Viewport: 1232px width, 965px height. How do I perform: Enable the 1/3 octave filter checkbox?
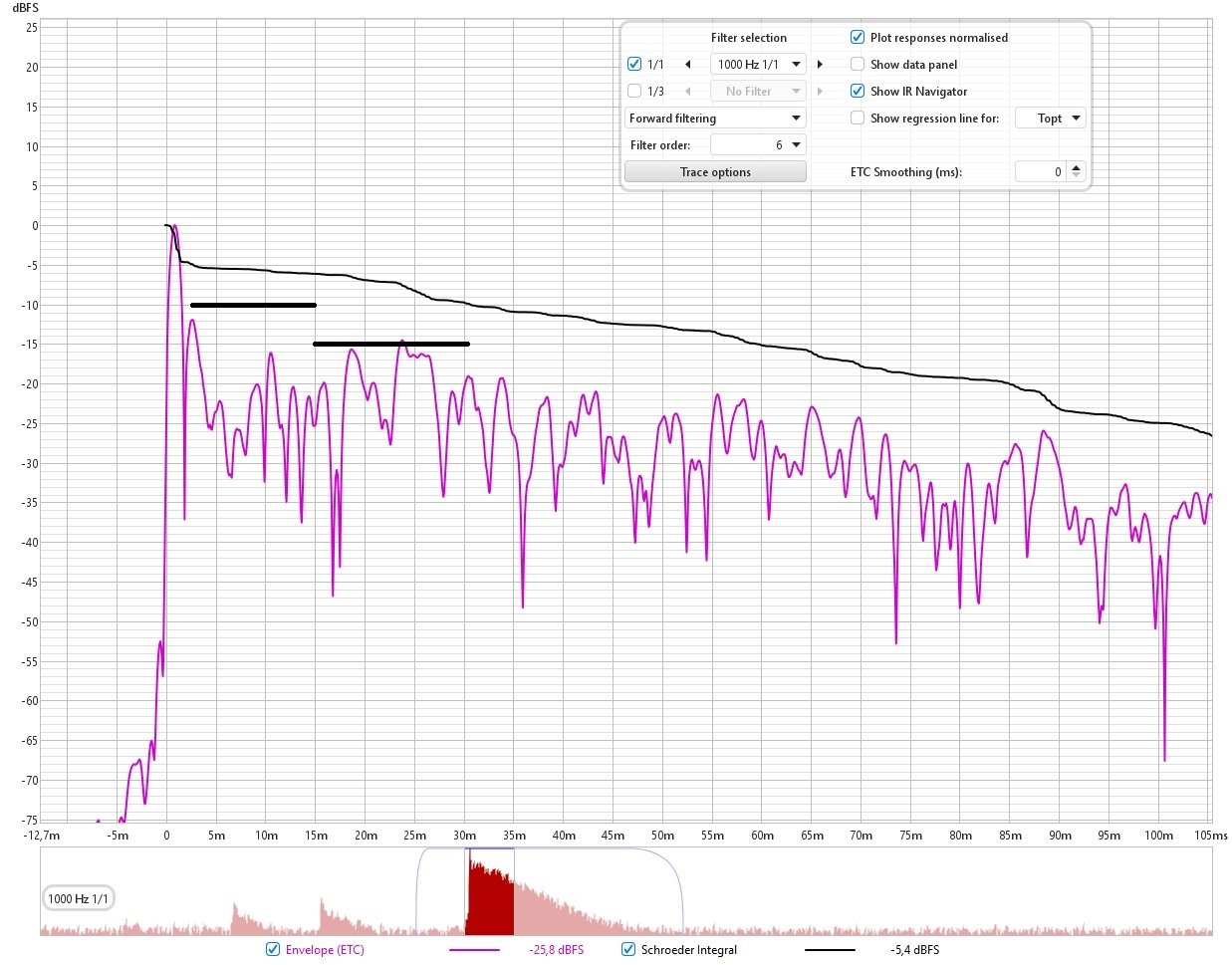(634, 92)
